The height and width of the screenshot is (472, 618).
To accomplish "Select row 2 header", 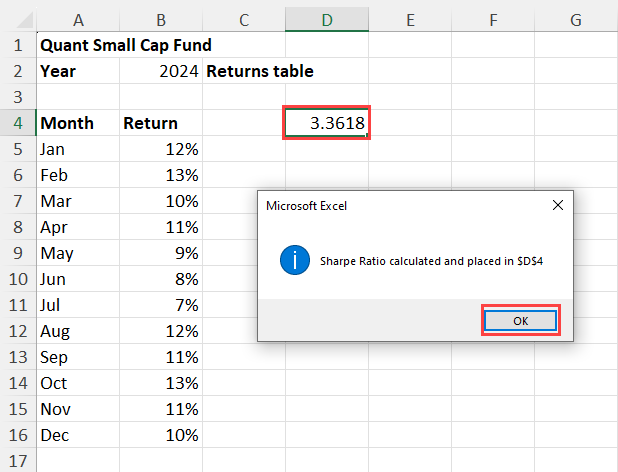I will coord(18,71).
